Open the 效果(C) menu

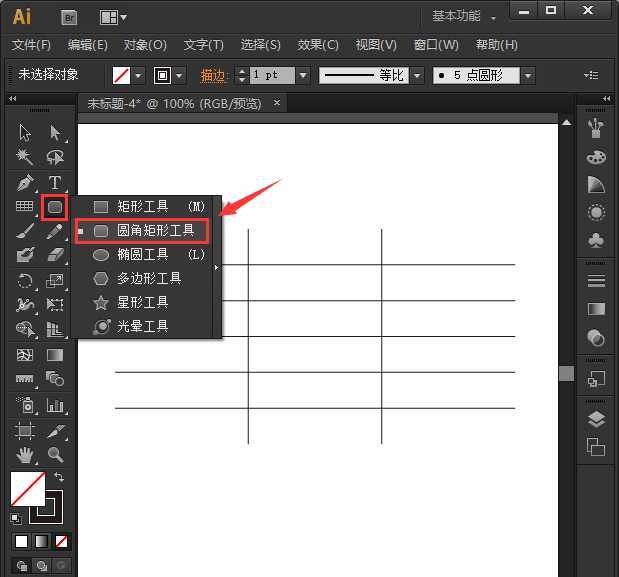[318, 45]
